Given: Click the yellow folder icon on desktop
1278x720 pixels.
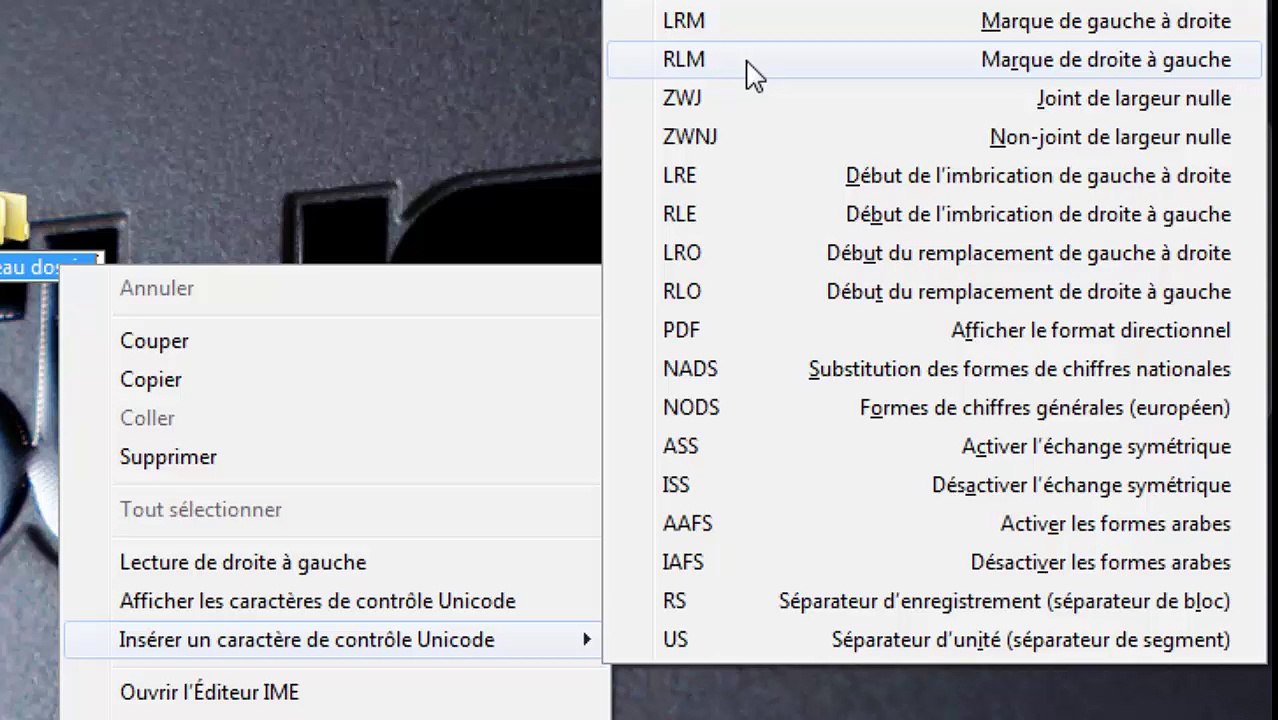Looking at the screenshot, I should tap(13, 219).
